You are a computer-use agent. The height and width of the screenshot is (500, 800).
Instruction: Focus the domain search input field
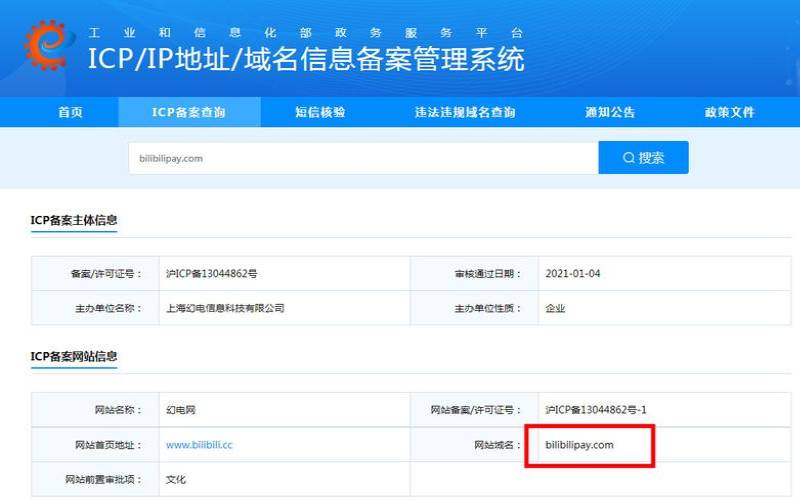coord(363,158)
